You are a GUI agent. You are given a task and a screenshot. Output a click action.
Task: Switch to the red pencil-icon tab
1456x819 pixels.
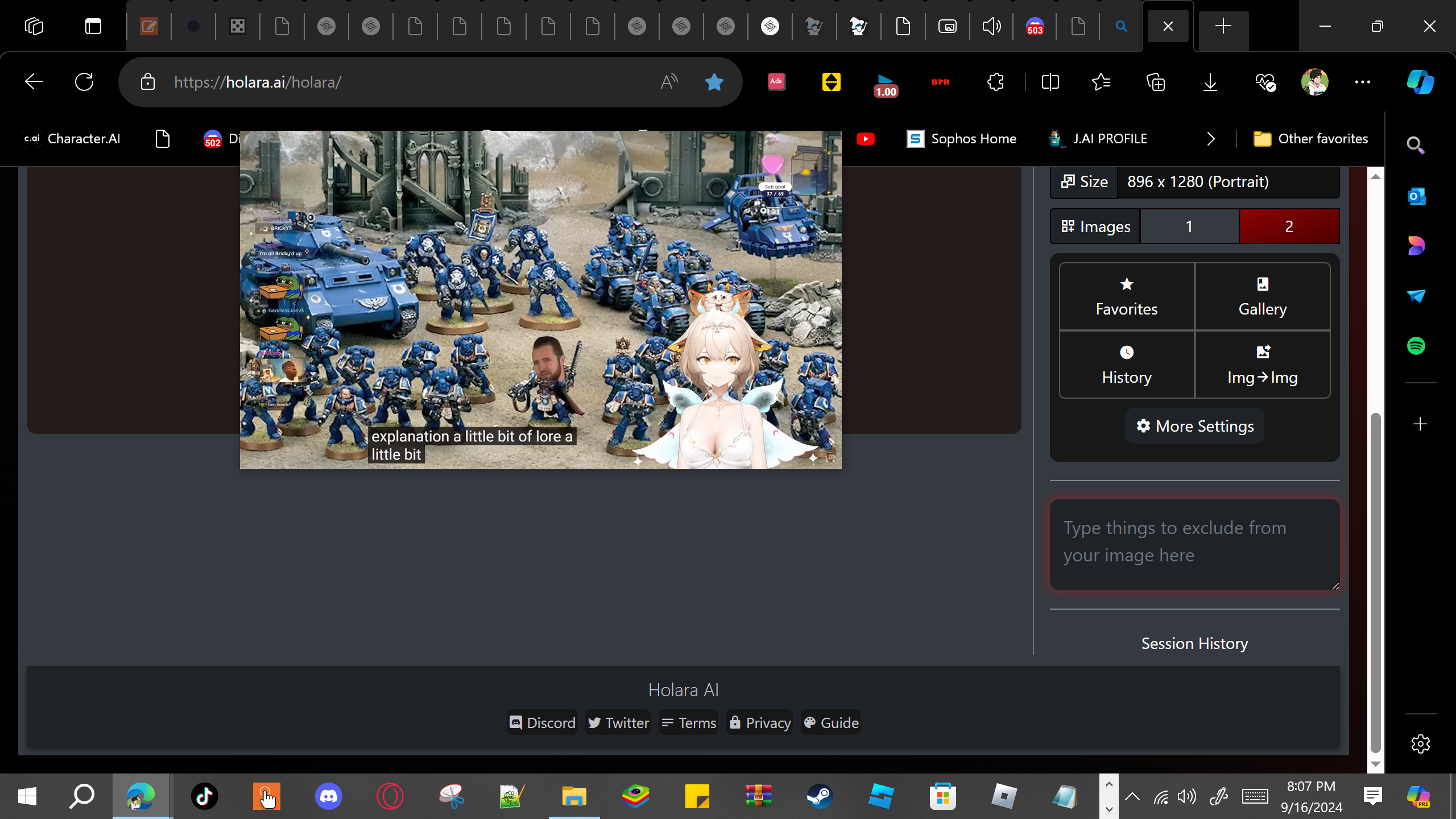tap(148, 26)
